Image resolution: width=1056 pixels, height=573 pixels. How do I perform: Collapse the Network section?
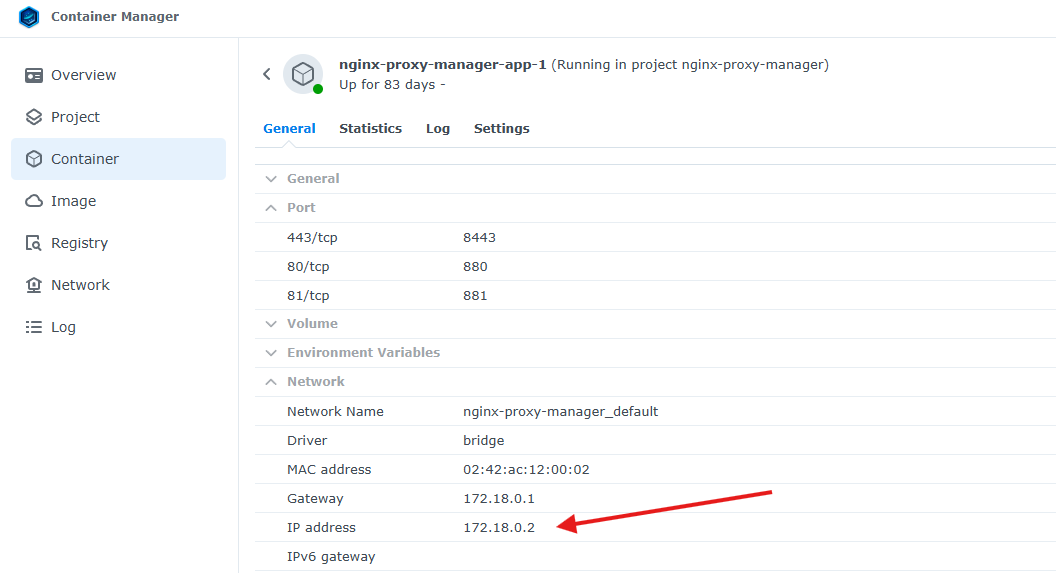(270, 381)
